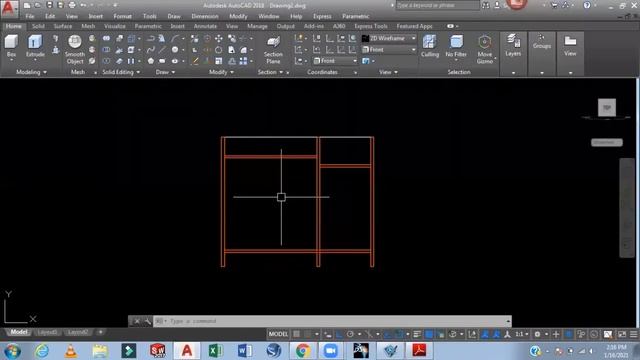Switch to the Annotate ribbon tab
This screenshot has width=640, height=360.
click(205, 26)
